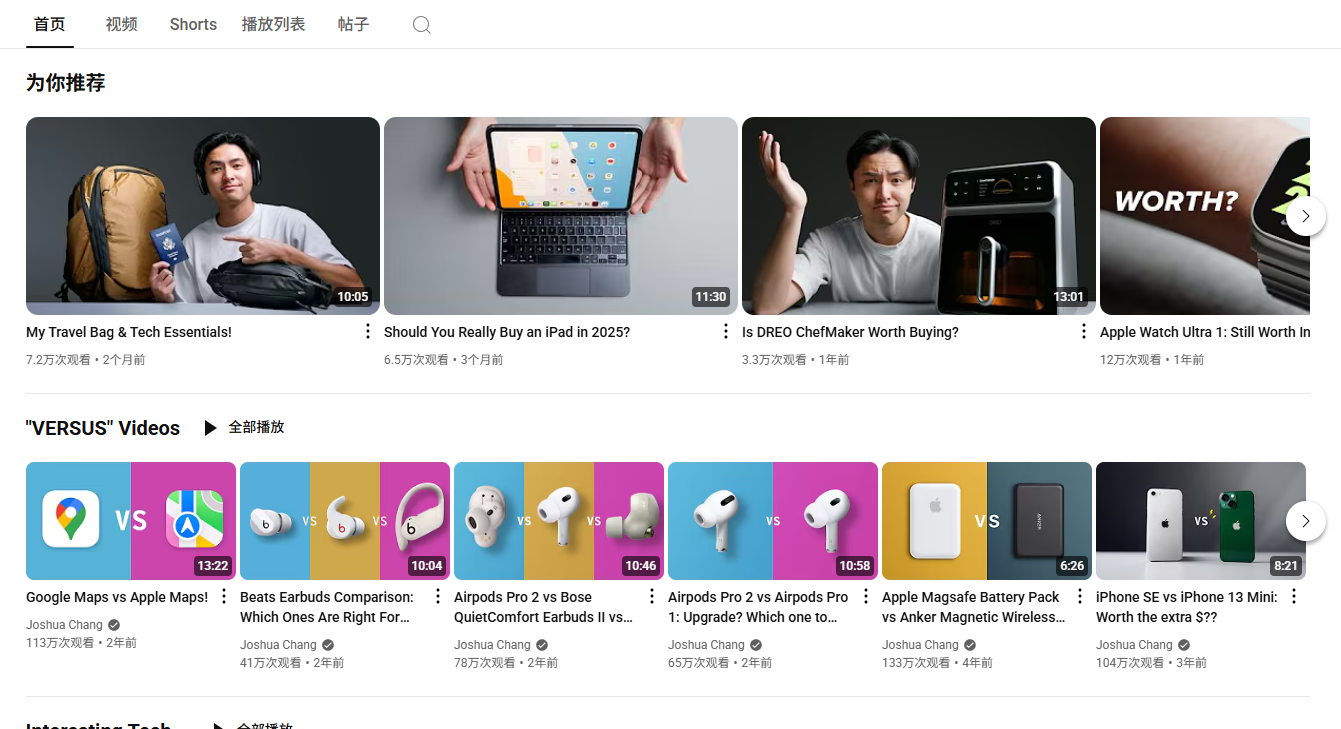Open options menu for Beats Earbuds Comparison
1341x729 pixels.
[437, 597]
